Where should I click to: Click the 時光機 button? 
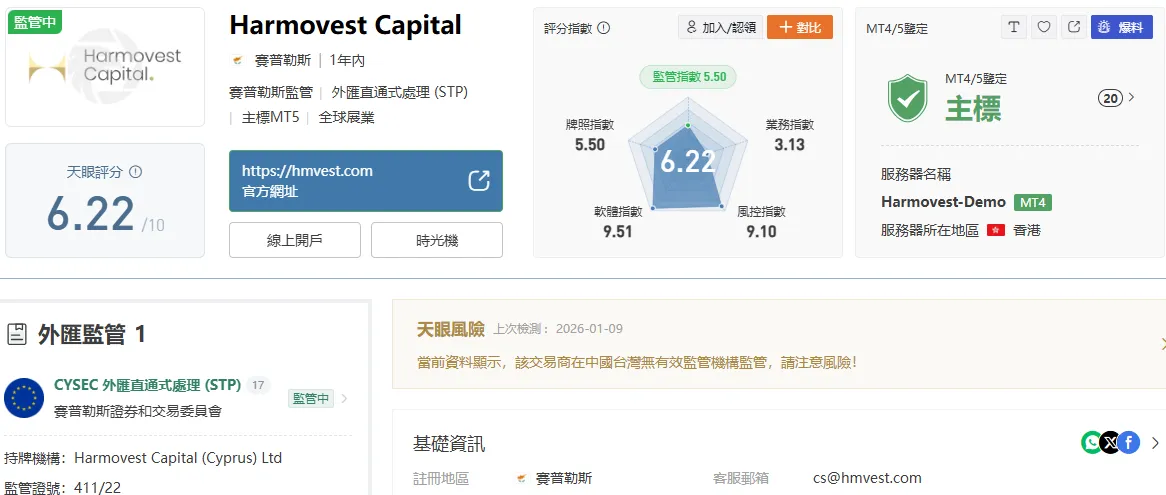pyautogui.click(x=437, y=240)
